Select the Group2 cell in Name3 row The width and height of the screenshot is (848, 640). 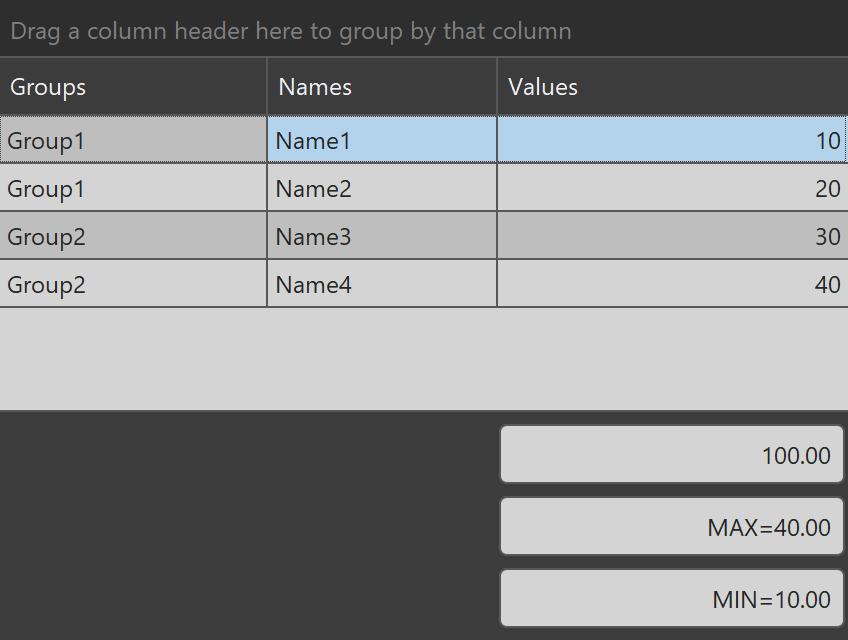[x=133, y=236]
